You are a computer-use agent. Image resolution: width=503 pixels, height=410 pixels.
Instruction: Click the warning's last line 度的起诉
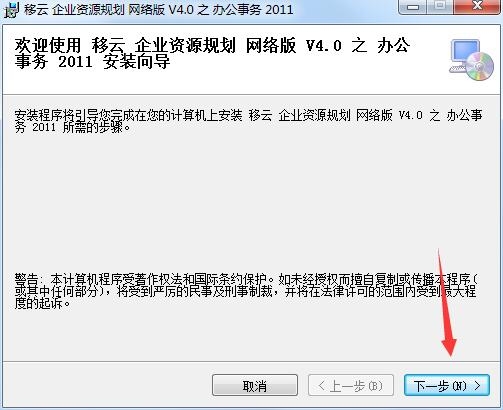click(43, 303)
